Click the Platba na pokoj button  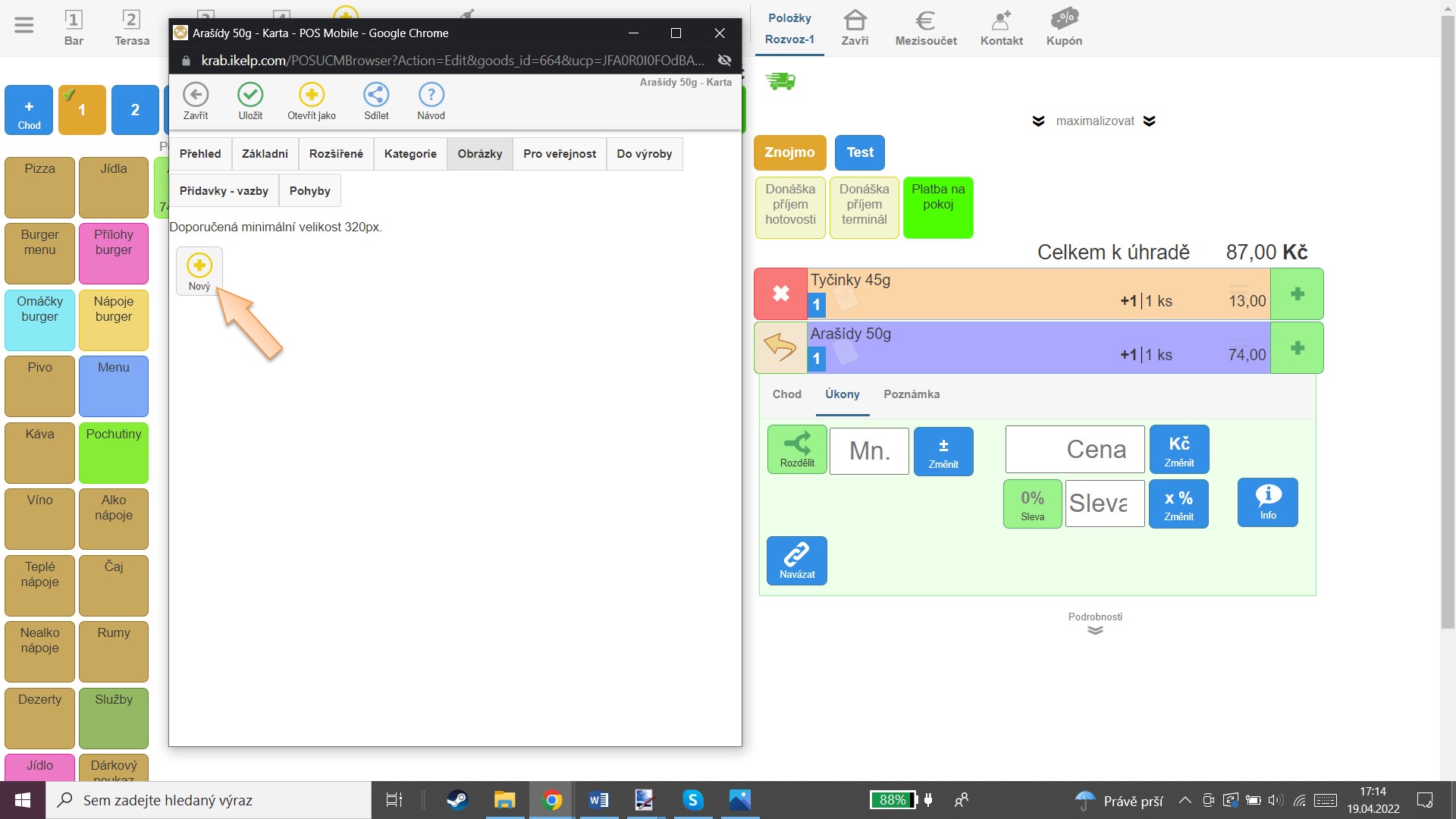[x=938, y=207]
